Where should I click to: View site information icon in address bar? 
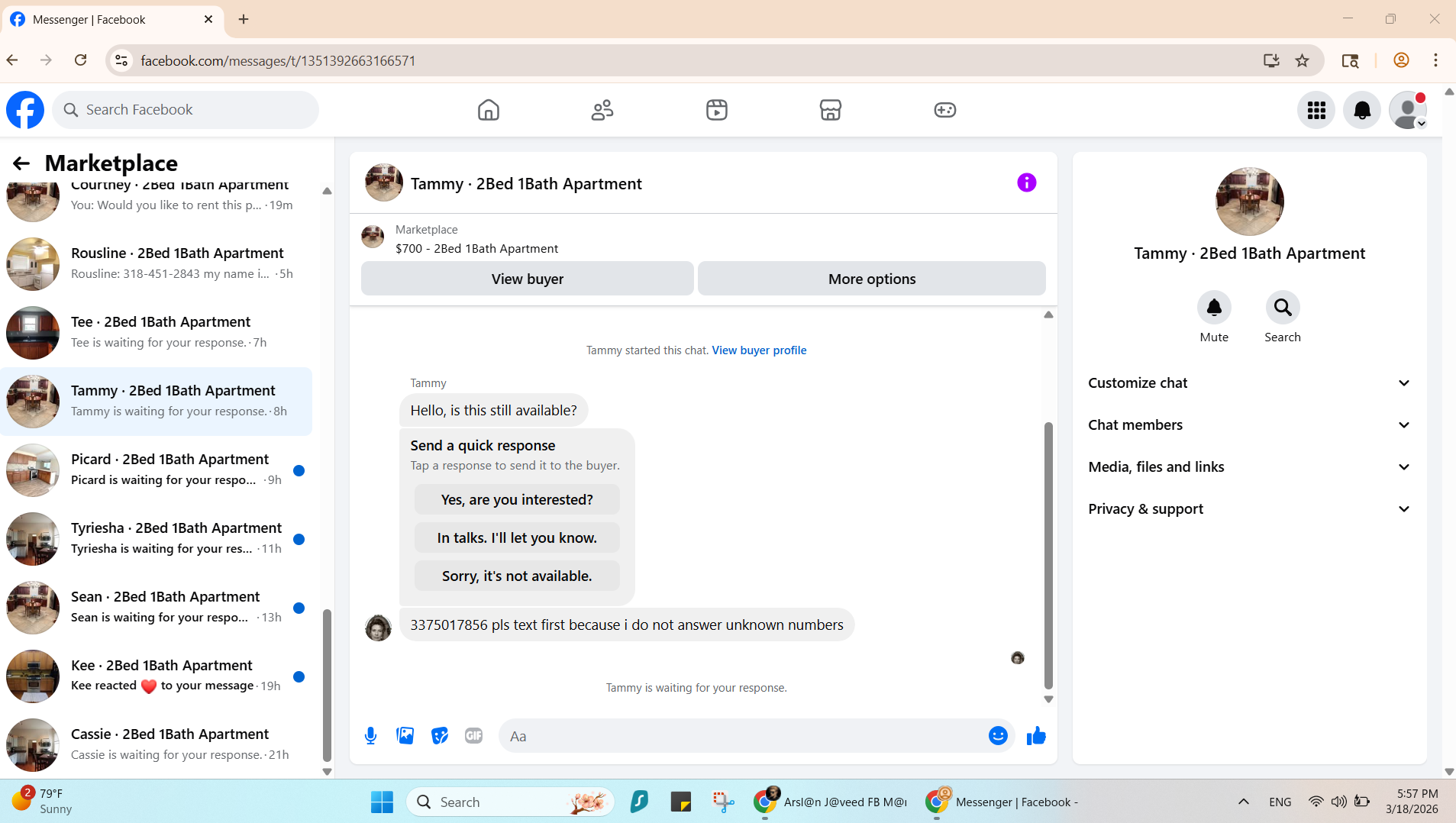click(x=121, y=60)
